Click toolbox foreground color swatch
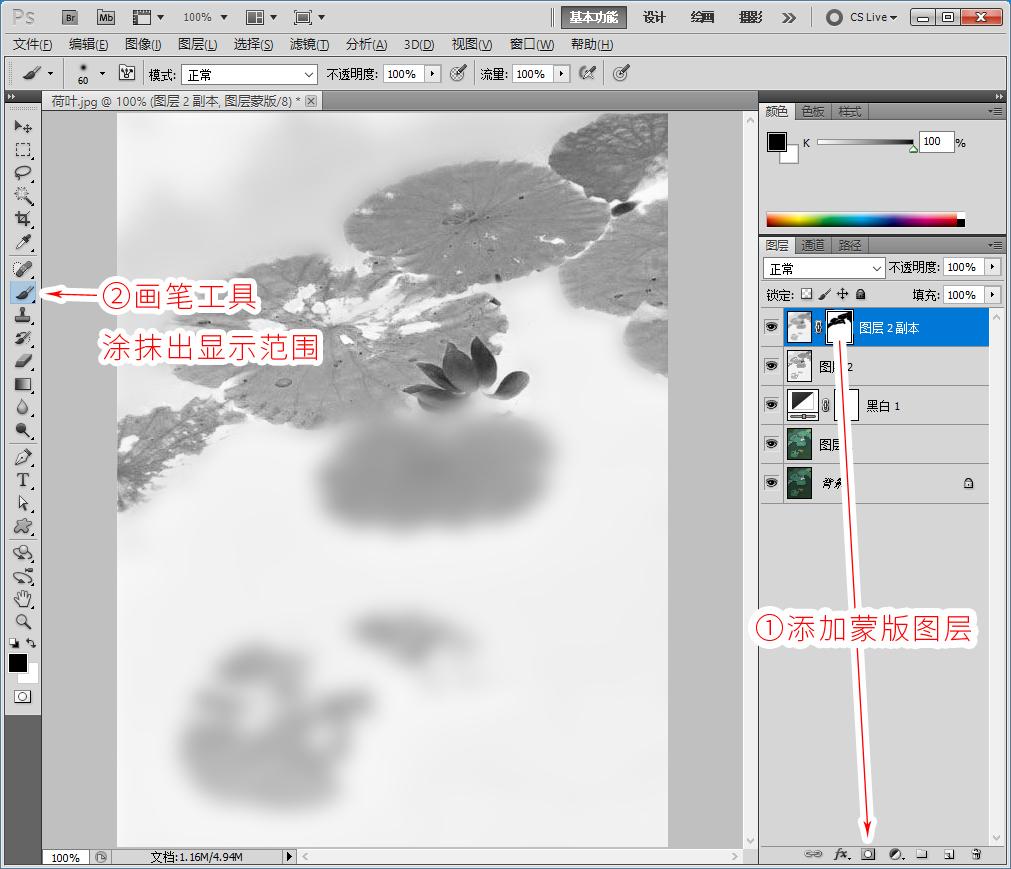 click(17, 662)
